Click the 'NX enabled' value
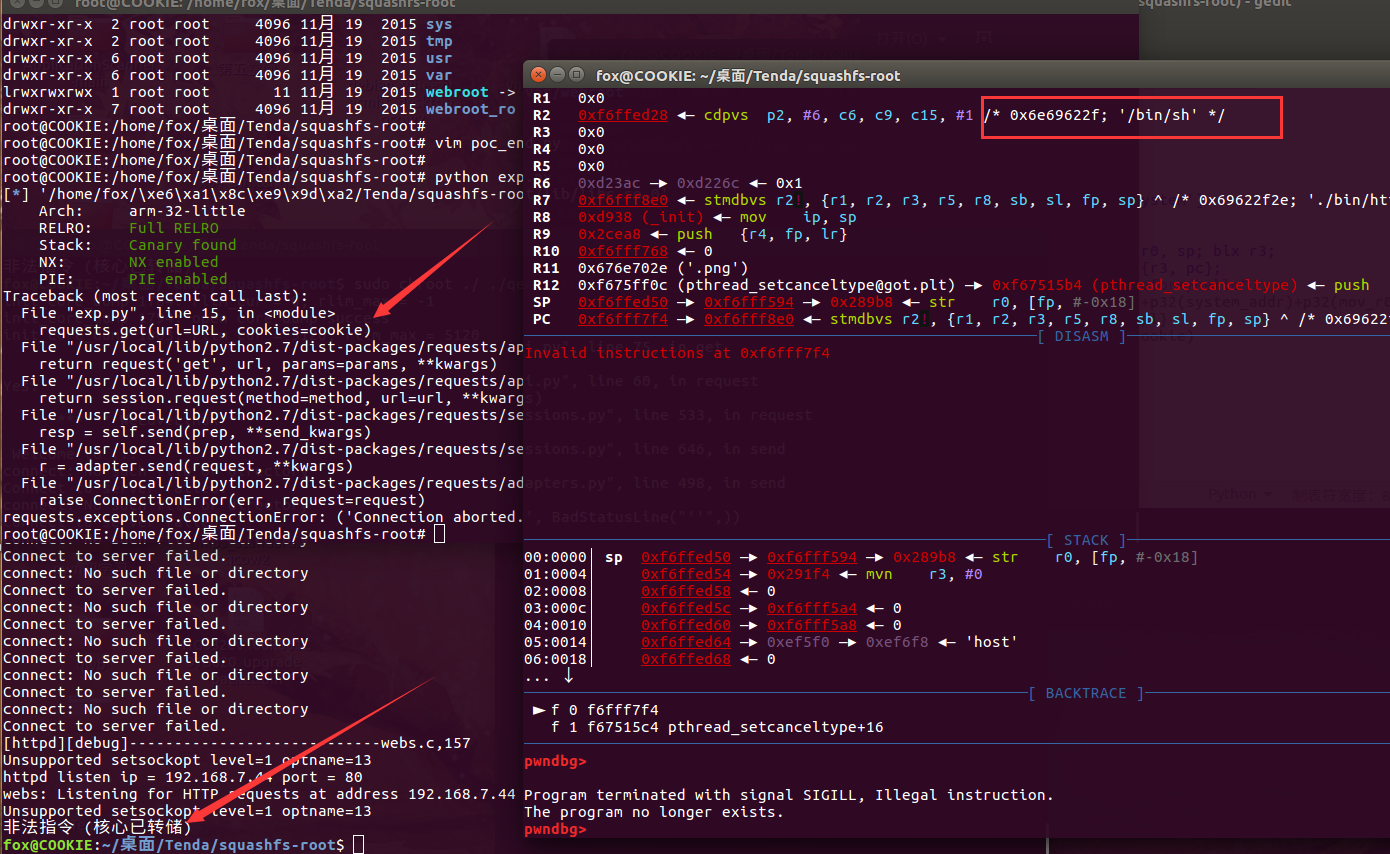The height and width of the screenshot is (854, 1390). point(174,262)
